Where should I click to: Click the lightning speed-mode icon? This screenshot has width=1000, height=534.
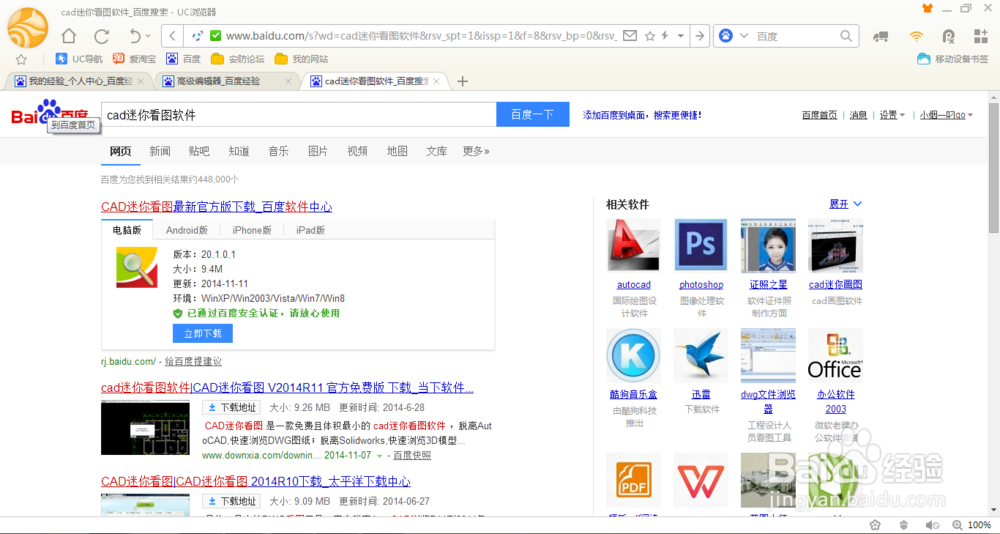665,36
